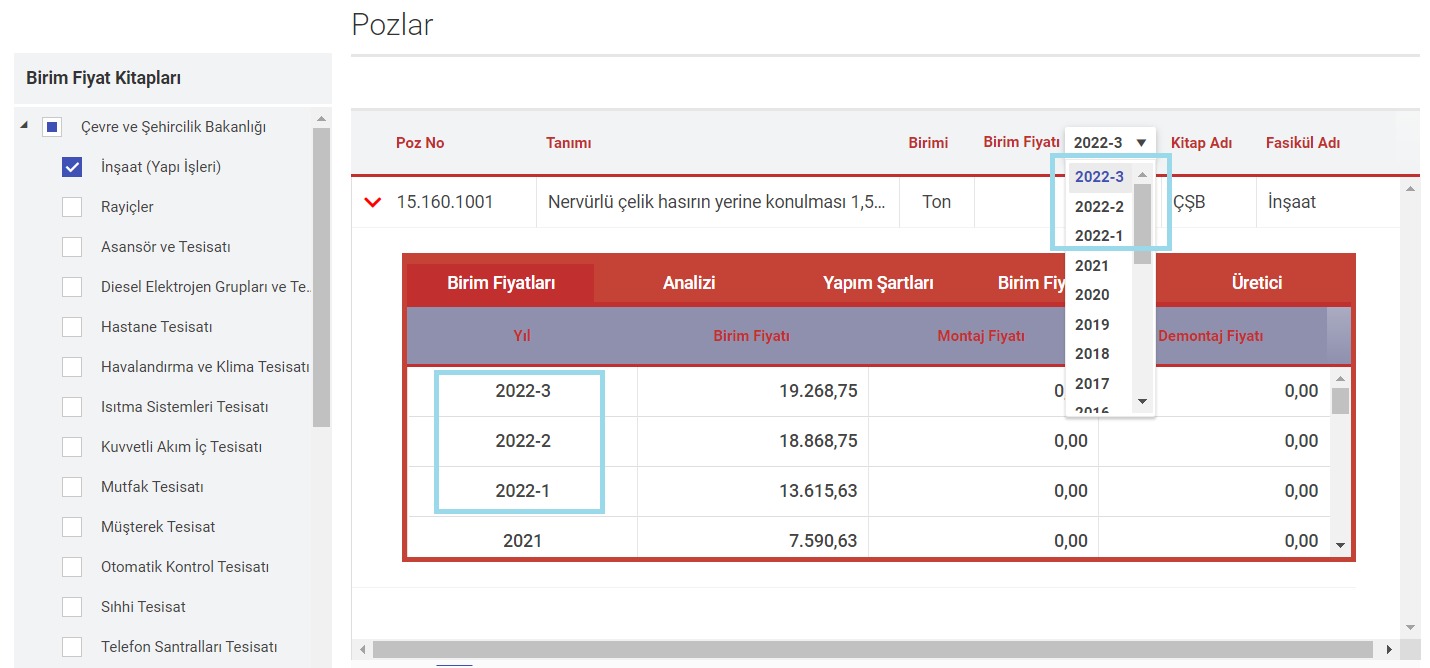
Task: Click the price value 18.868,75
Action: 818,441
